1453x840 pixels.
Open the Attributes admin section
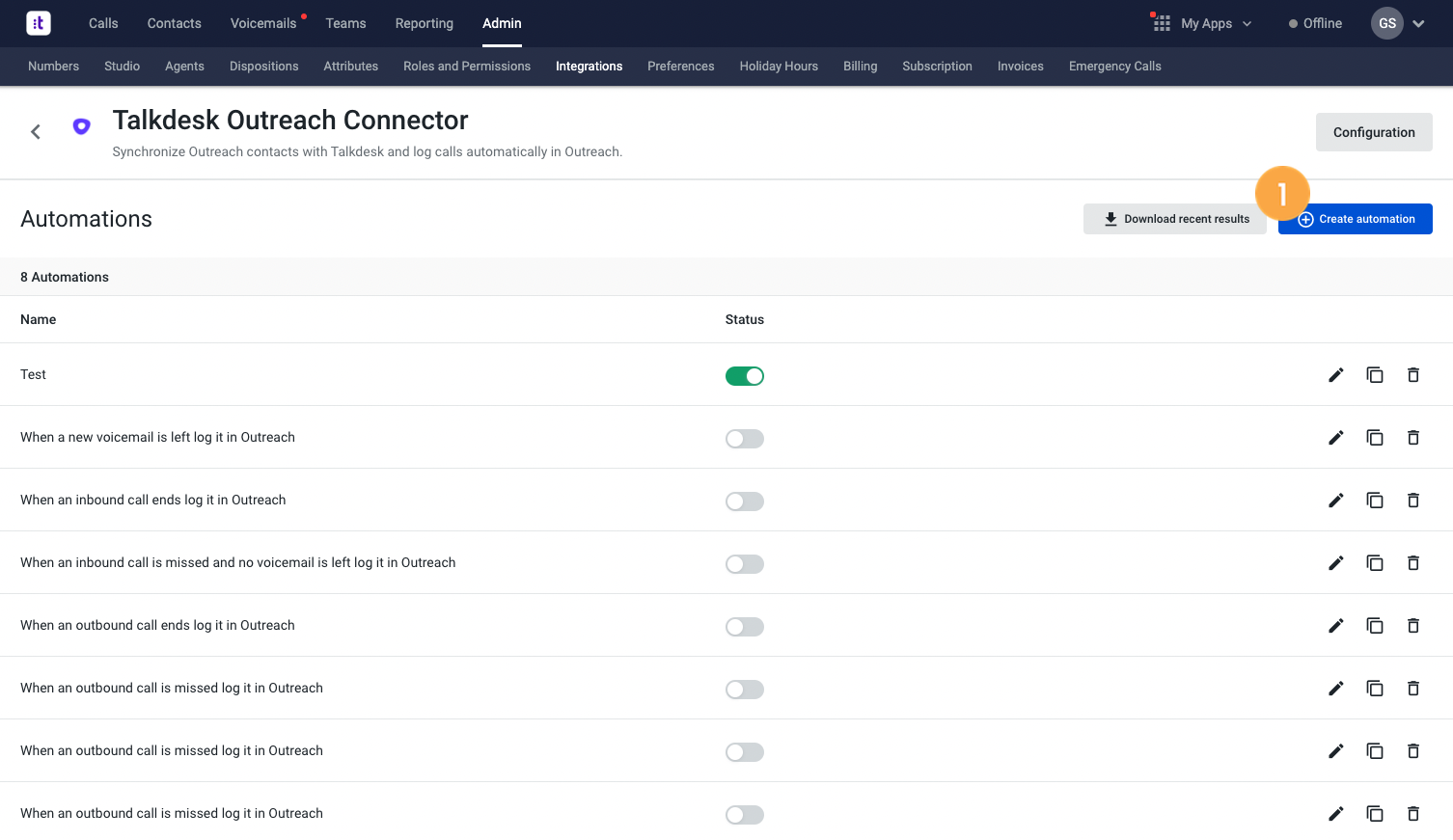coord(351,67)
